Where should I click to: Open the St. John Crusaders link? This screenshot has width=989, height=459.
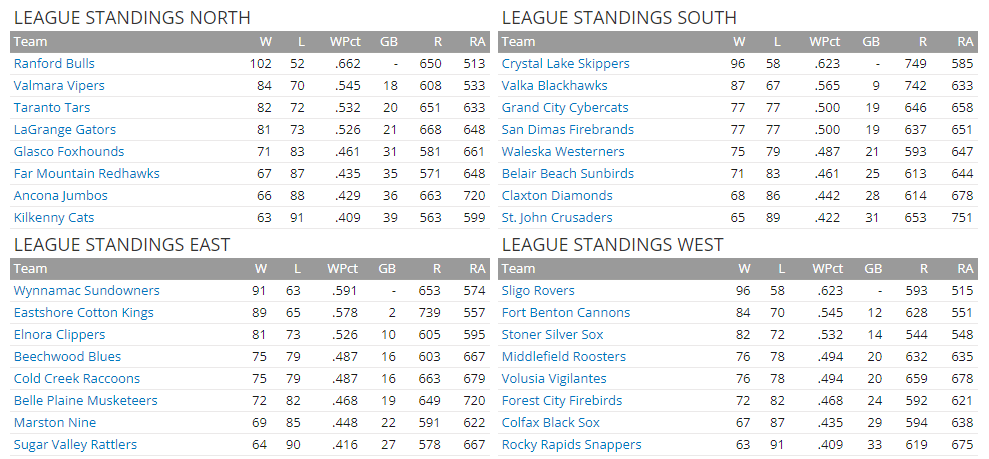tap(557, 218)
